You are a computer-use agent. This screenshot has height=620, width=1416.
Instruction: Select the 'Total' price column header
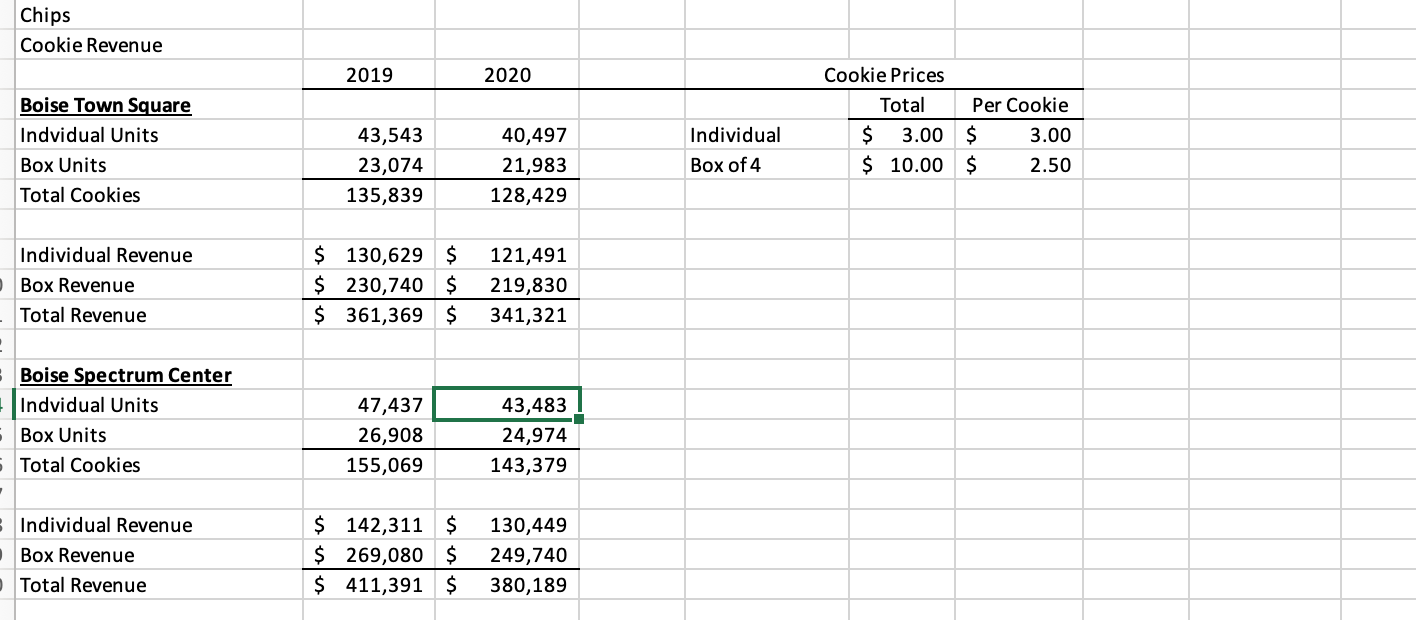click(x=902, y=105)
